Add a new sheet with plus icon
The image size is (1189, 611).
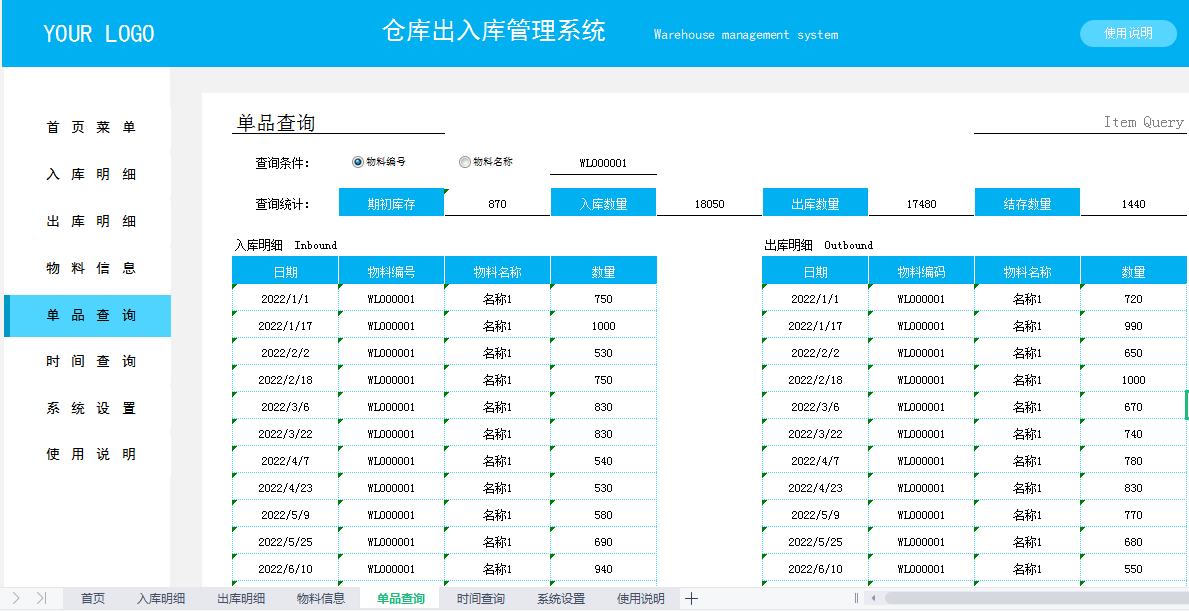tap(691, 599)
